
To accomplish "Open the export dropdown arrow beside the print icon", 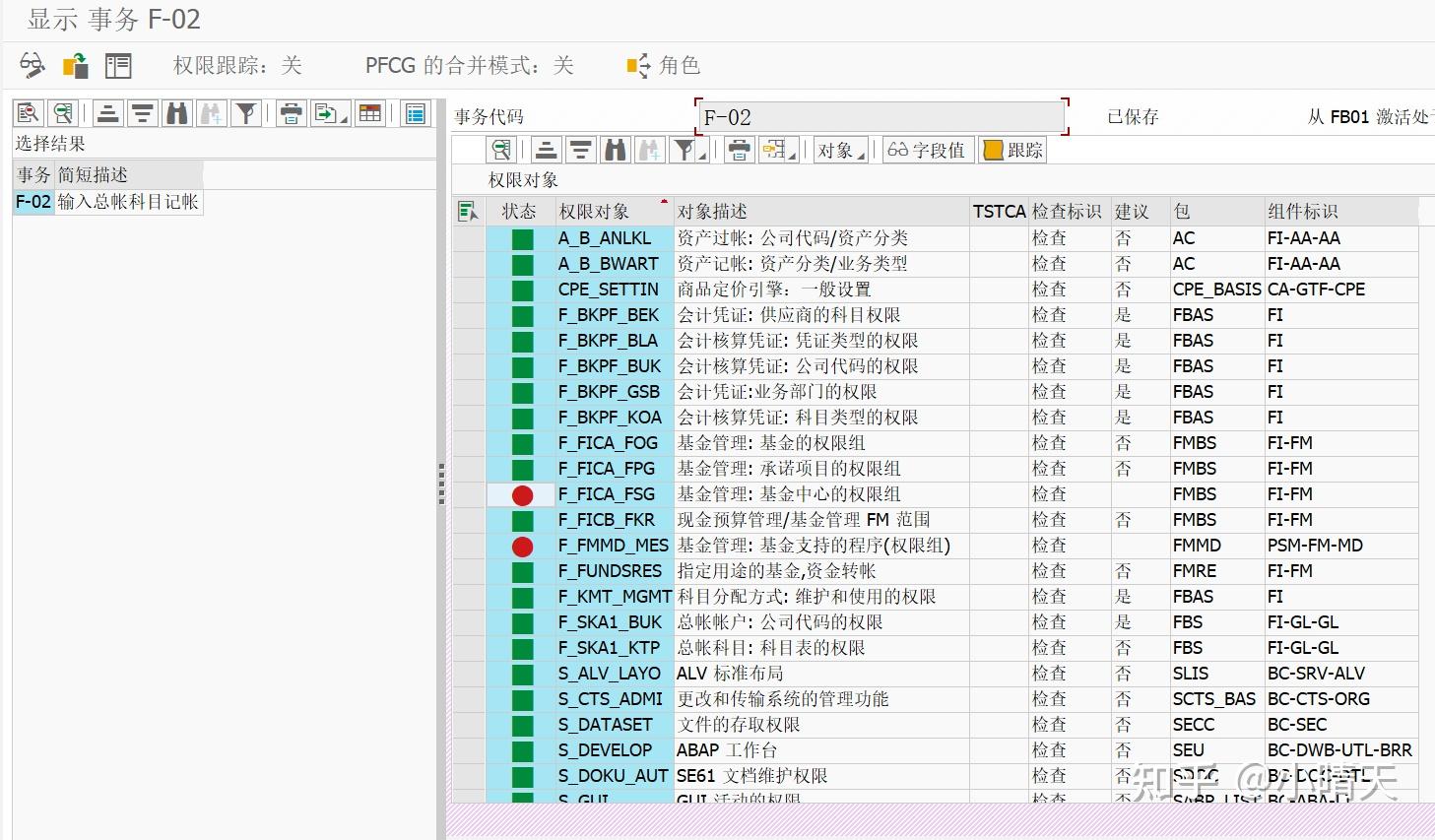I will (793, 158).
